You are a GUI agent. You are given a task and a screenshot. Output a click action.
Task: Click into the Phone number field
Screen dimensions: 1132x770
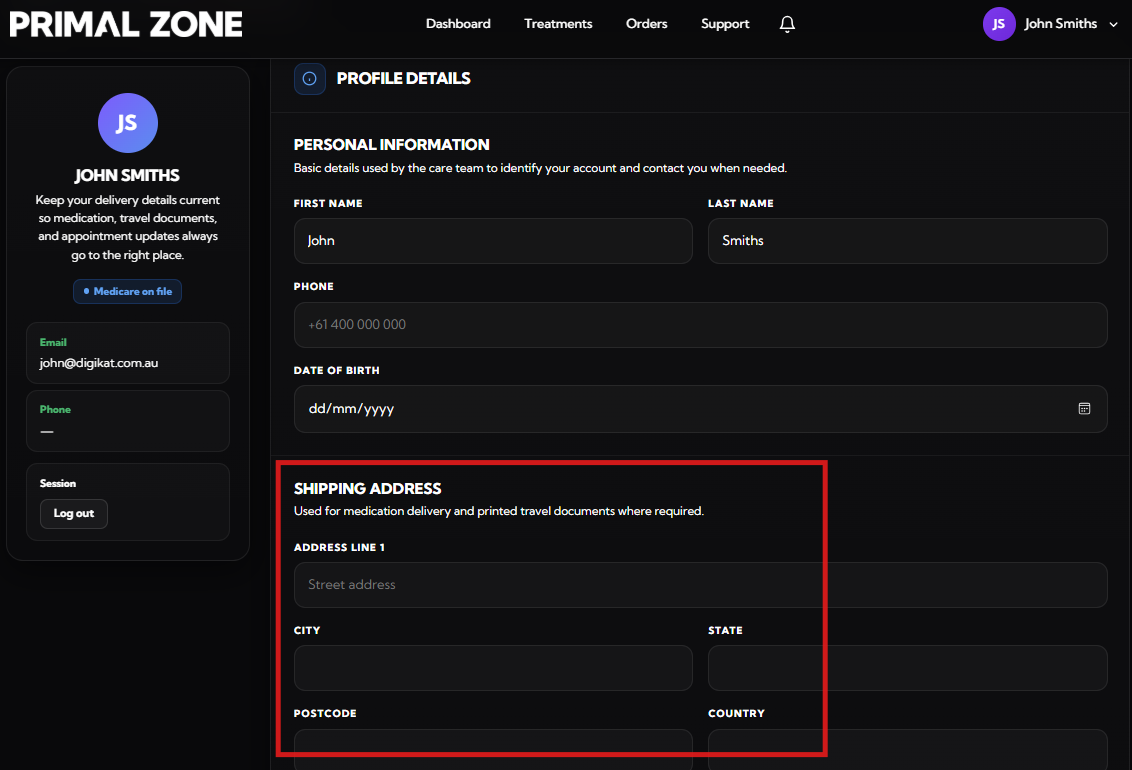tap(700, 325)
